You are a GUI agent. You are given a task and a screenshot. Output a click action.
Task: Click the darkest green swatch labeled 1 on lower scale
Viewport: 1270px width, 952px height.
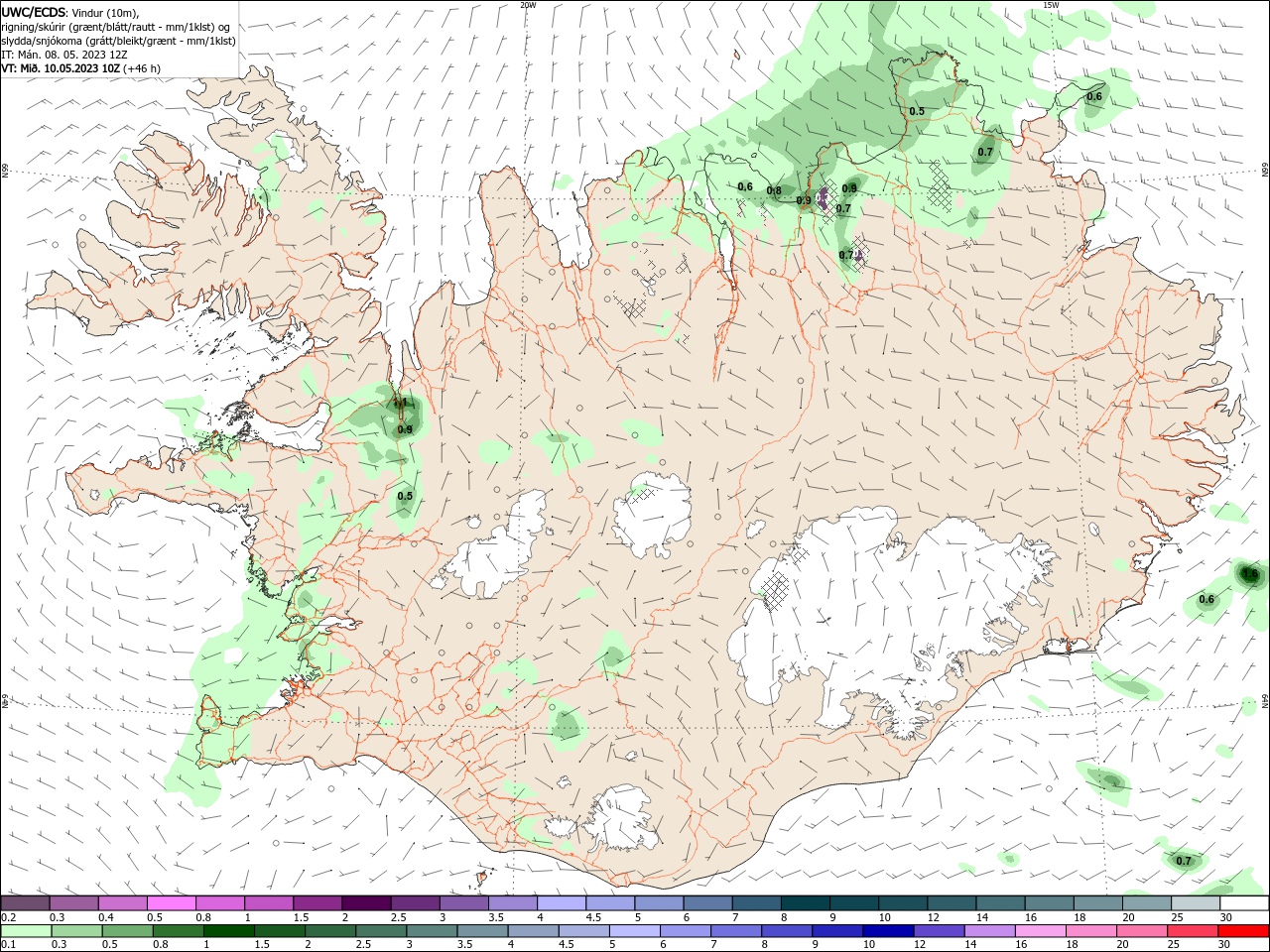(229, 931)
